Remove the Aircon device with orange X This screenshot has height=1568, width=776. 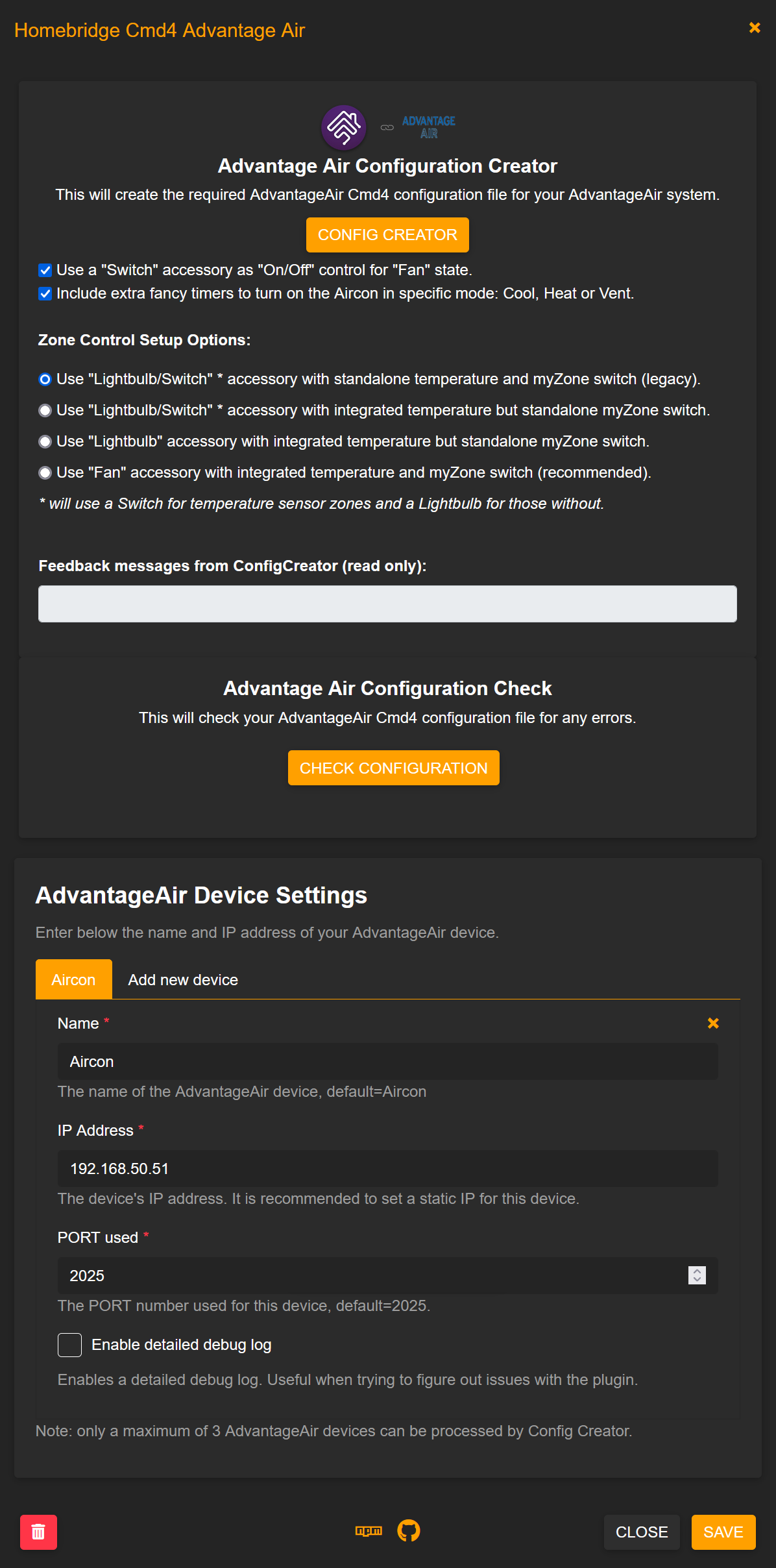[713, 1023]
